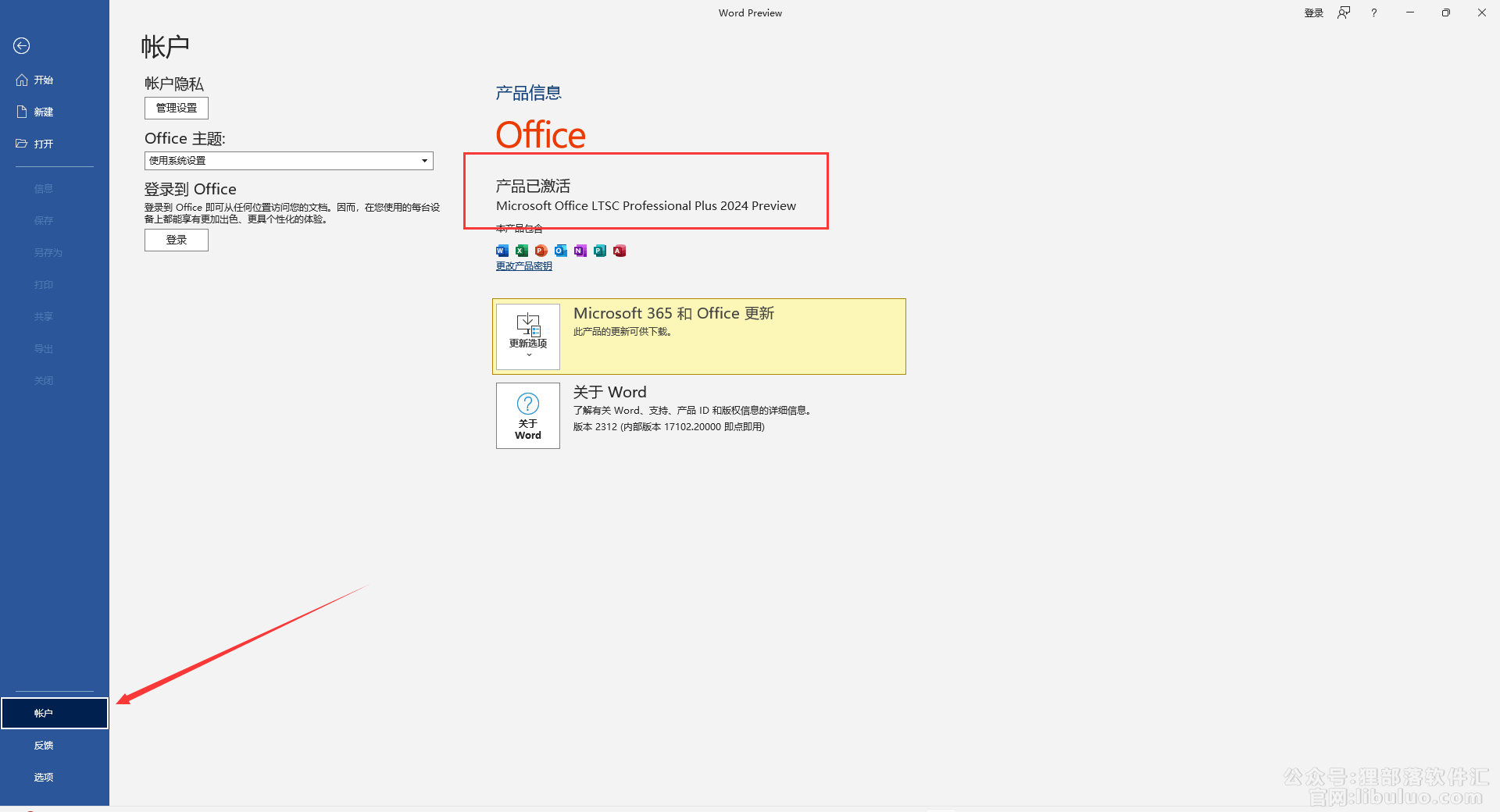Open the Home (开始) page

pyautogui.click(x=54, y=80)
